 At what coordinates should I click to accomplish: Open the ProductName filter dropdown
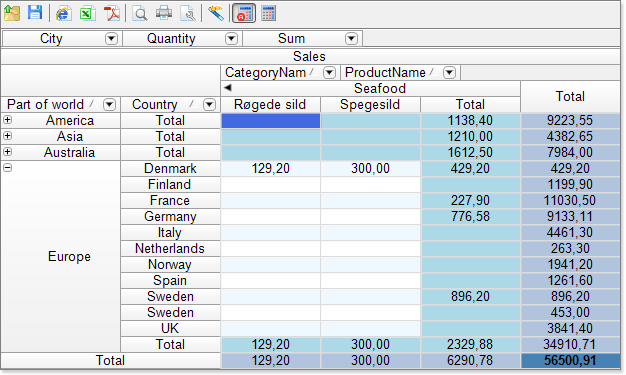point(450,73)
